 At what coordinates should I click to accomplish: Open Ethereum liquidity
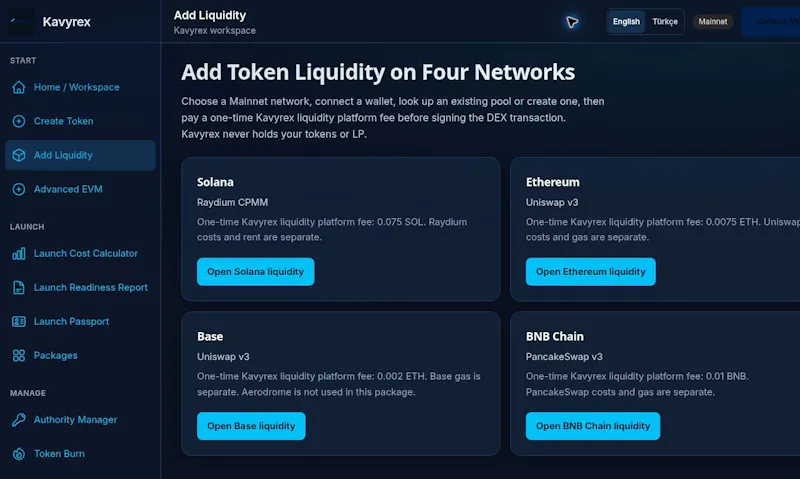pos(590,272)
